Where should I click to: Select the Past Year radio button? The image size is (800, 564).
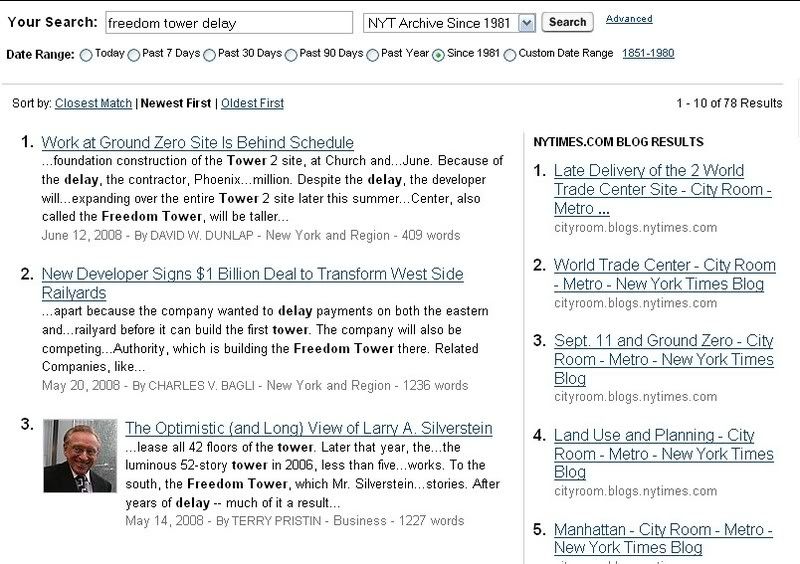(x=372, y=55)
